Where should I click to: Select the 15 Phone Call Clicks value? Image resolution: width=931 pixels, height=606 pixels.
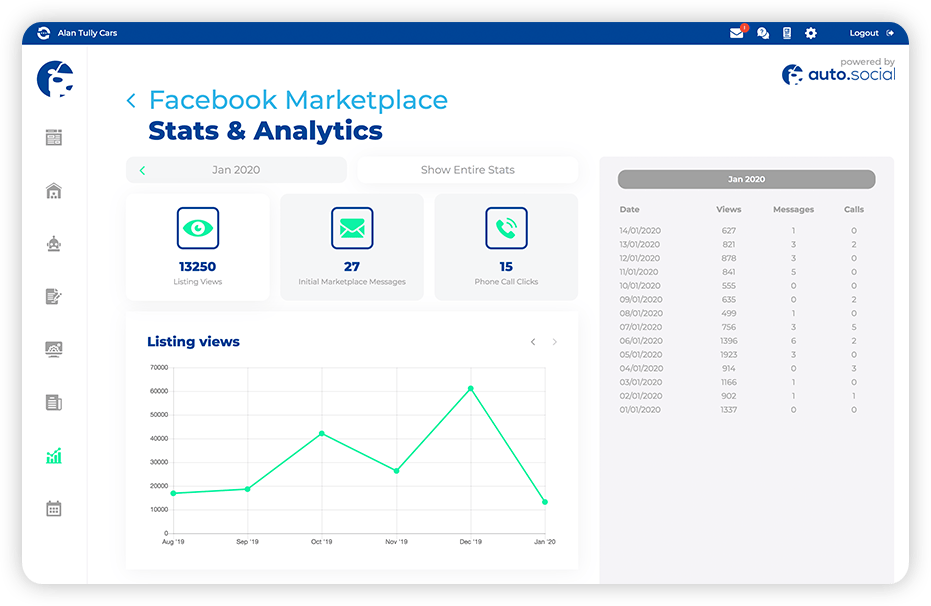pyautogui.click(x=506, y=266)
